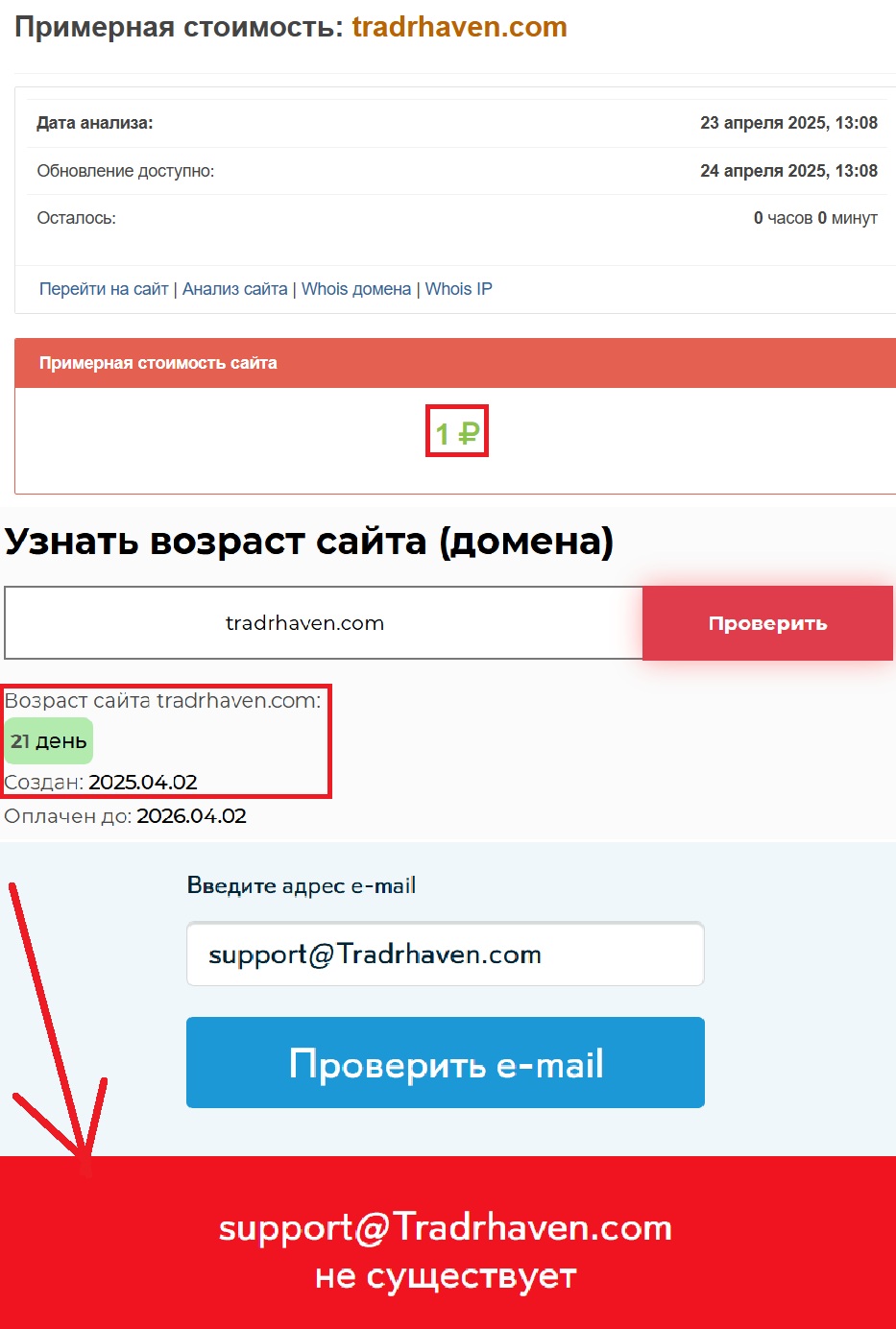Click the green '21 день' age badge

click(49, 741)
